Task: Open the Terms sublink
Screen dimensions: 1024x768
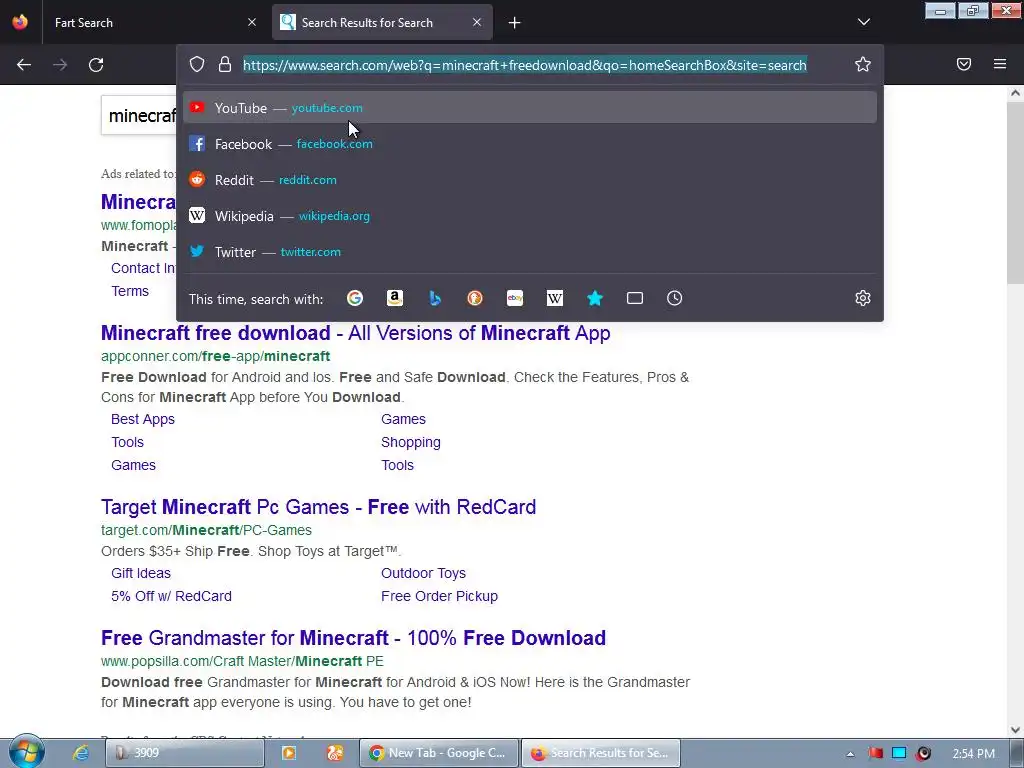Action: pyautogui.click(x=129, y=291)
